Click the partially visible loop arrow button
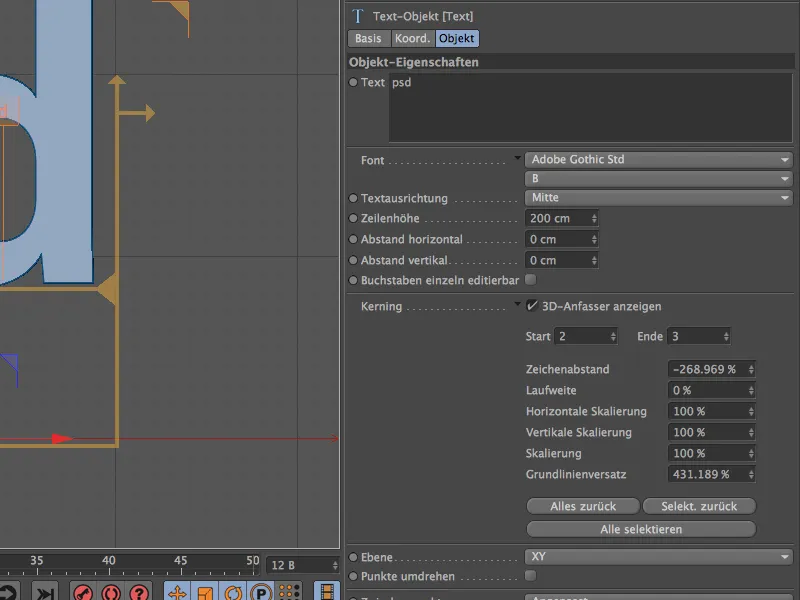The width and height of the screenshot is (800, 600). click(x=9, y=592)
